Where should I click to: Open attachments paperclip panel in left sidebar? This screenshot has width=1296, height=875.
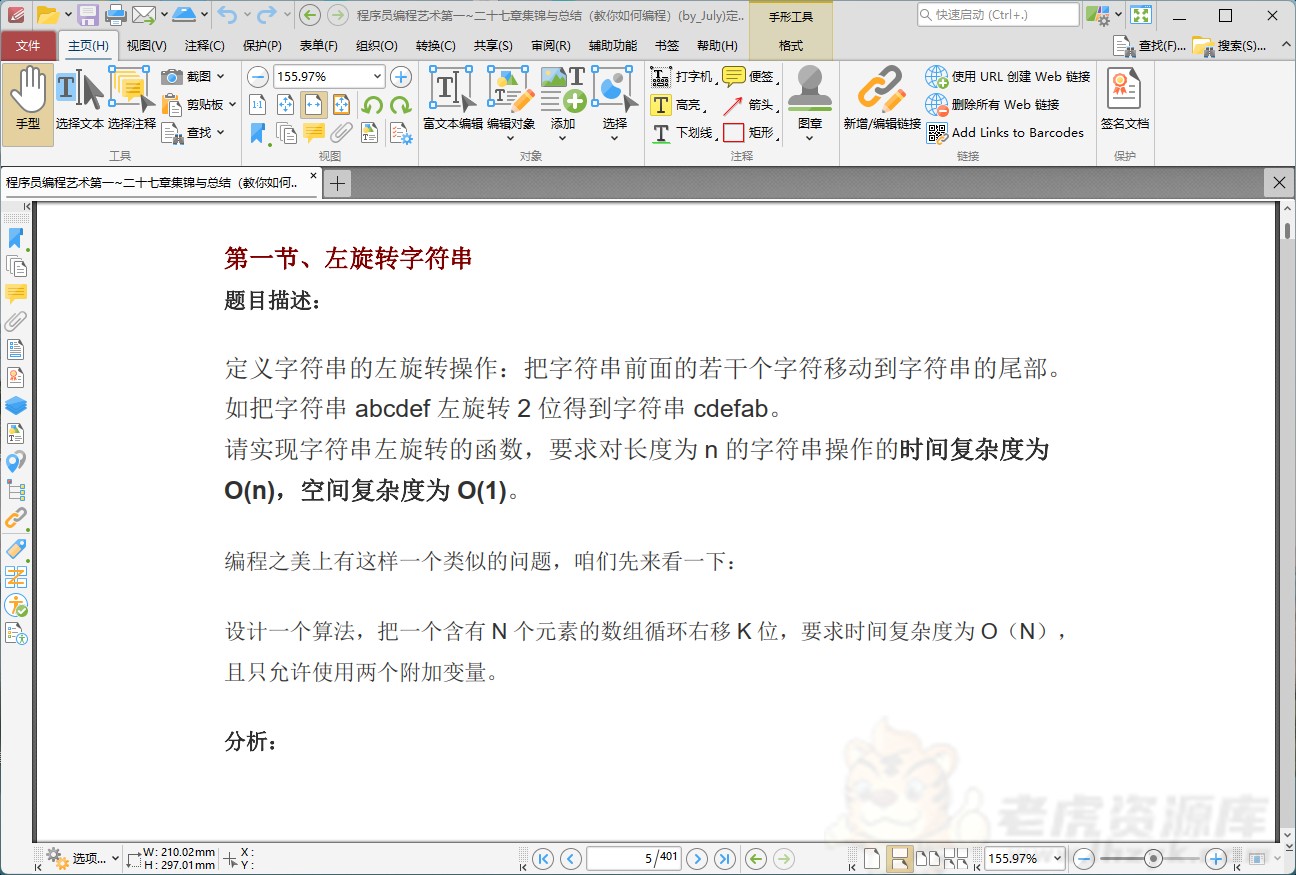click(16, 322)
